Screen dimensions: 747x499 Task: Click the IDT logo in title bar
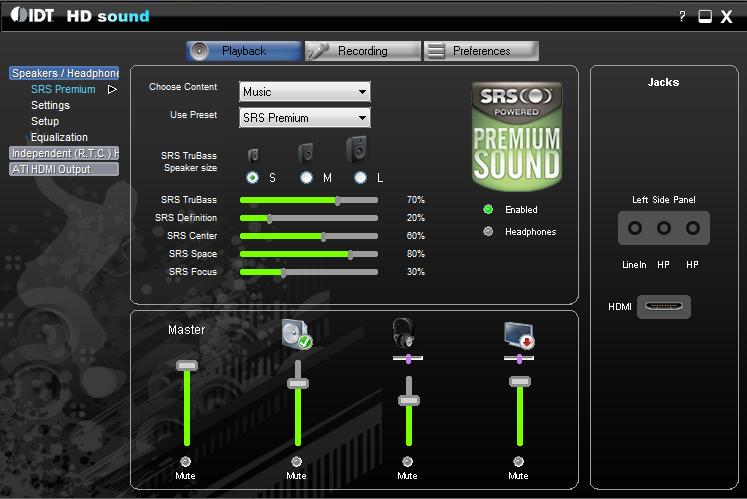[x=32, y=15]
